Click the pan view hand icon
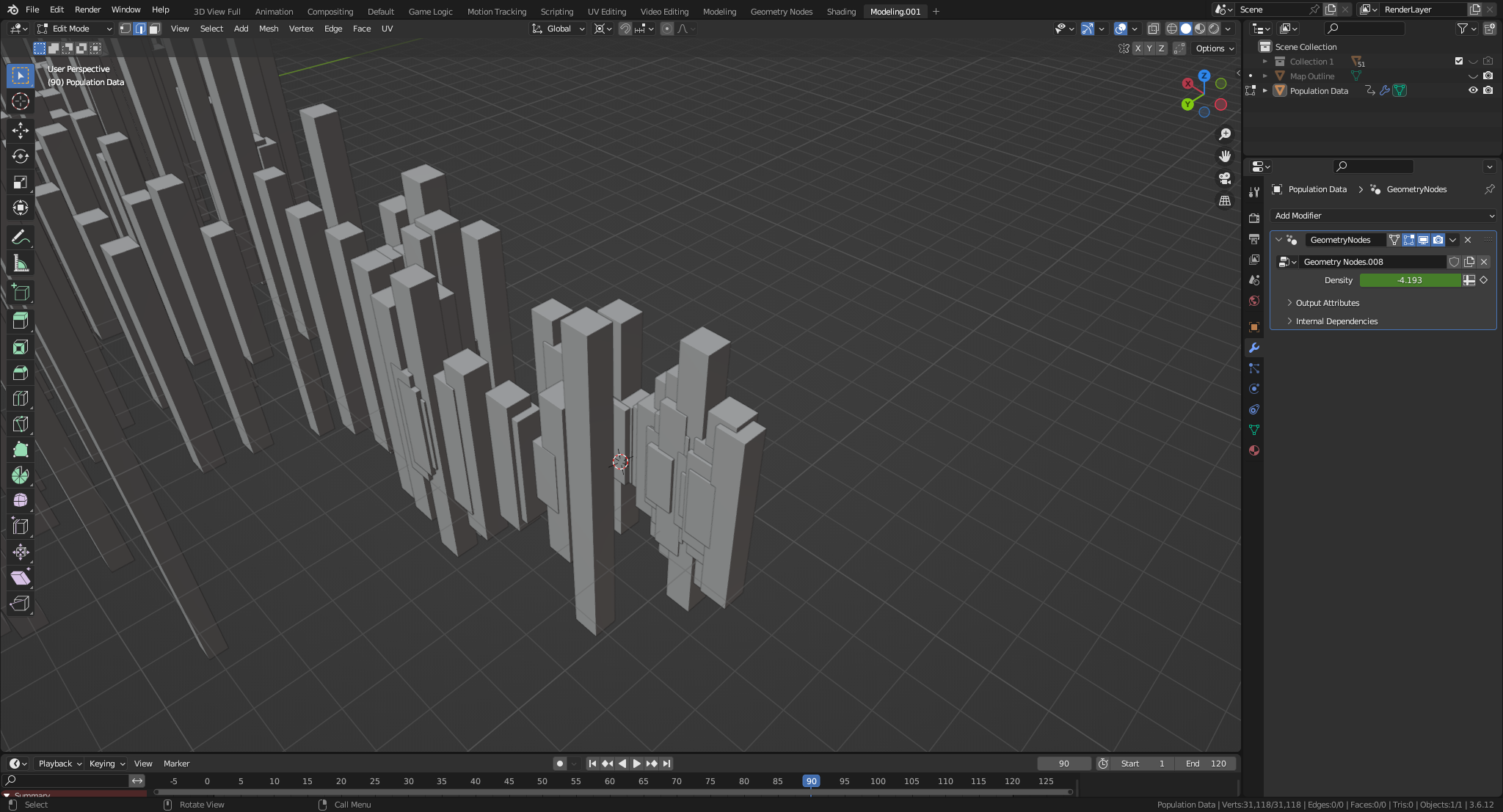 tap(1224, 156)
